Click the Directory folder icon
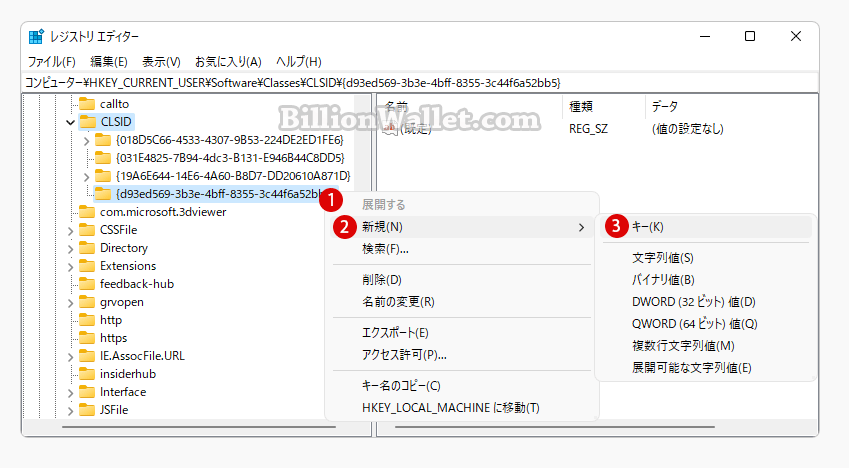This screenshot has width=849, height=468. (87, 248)
